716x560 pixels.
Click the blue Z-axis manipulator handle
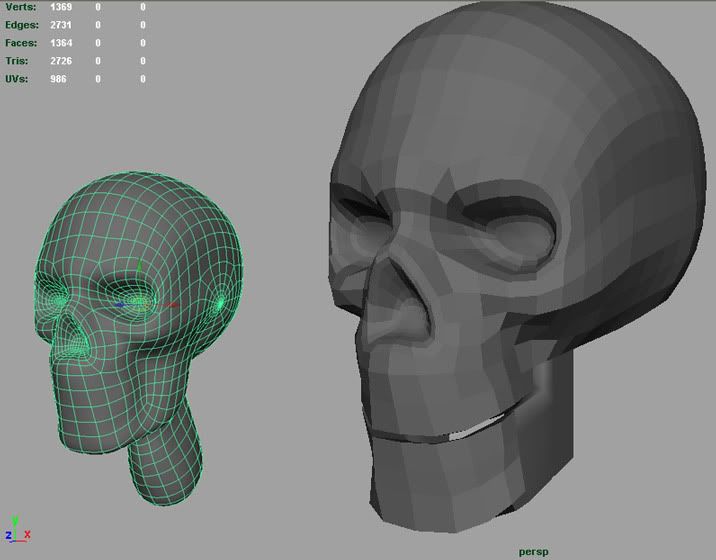[120, 304]
